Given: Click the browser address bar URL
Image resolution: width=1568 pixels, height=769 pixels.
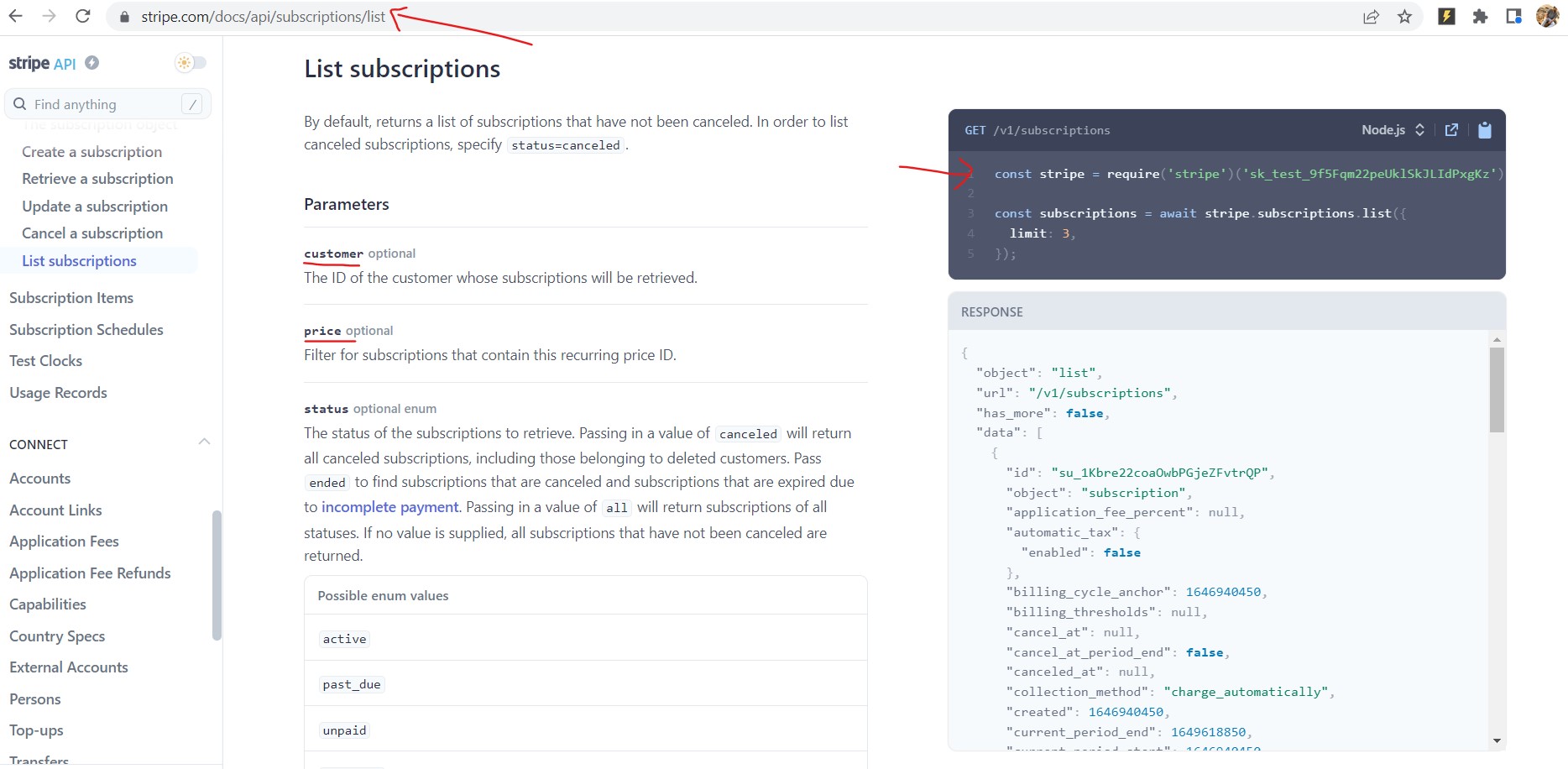Looking at the screenshot, I should click(x=264, y=17).
